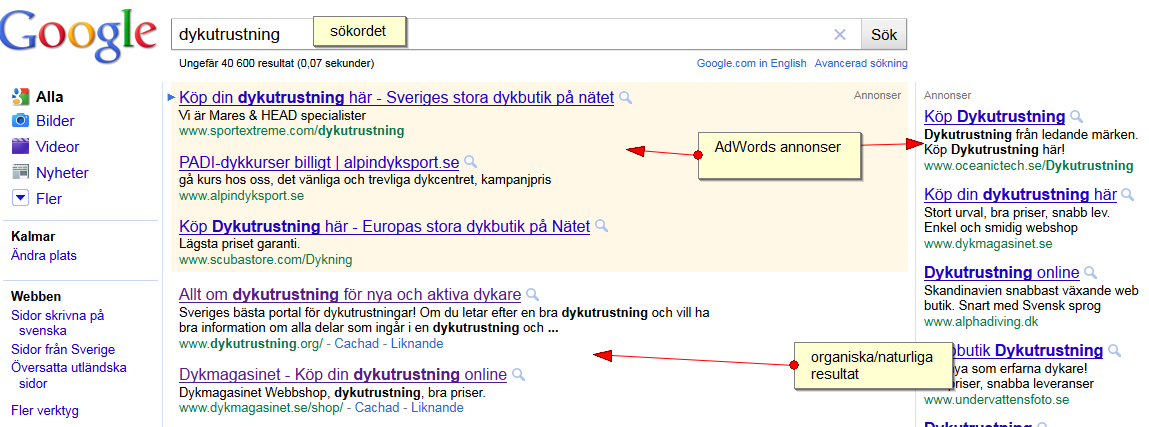Select the Bilder camera icon
1149x427 pixels.
tap(21, 121)
